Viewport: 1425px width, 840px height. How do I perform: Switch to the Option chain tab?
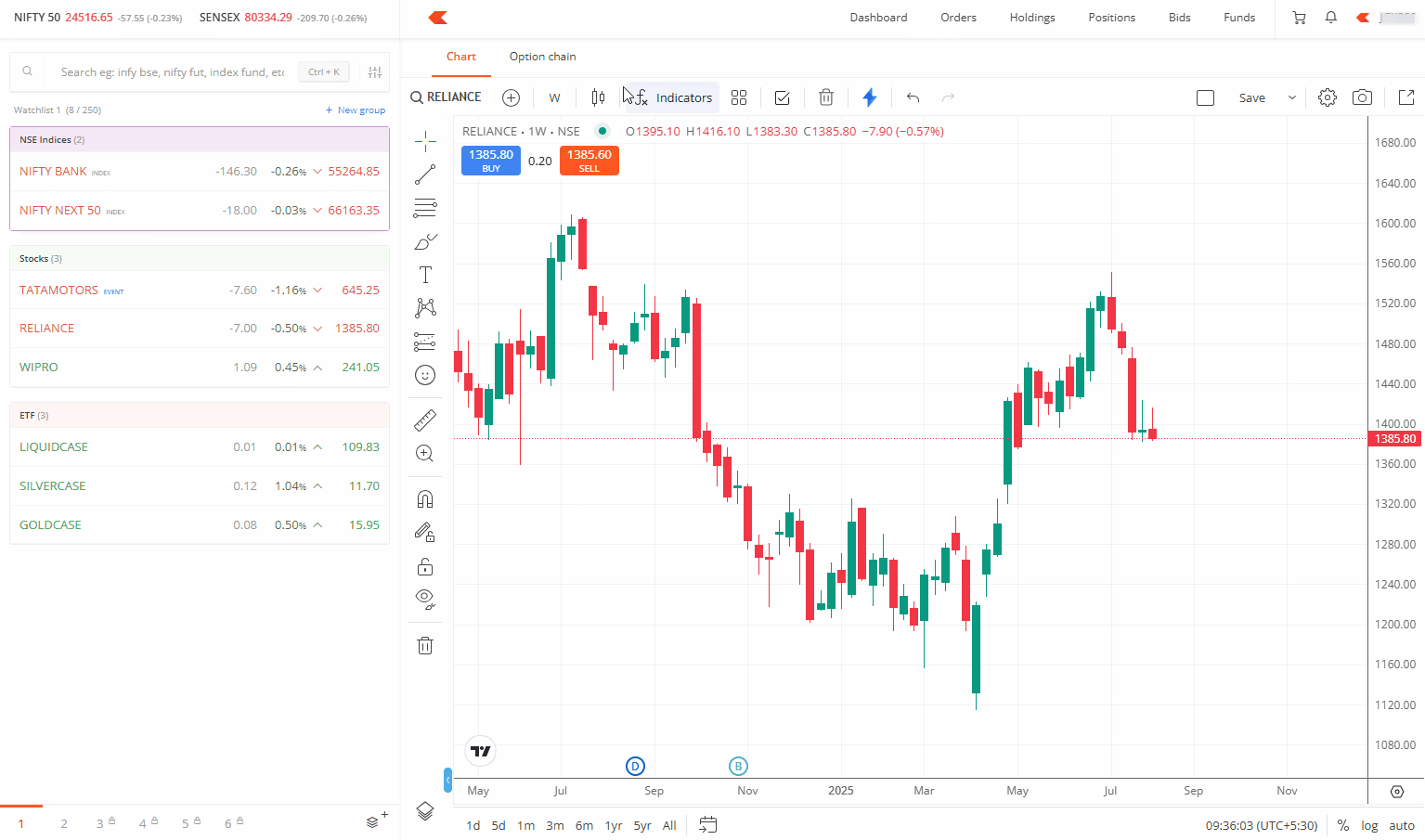click(542, 57)
